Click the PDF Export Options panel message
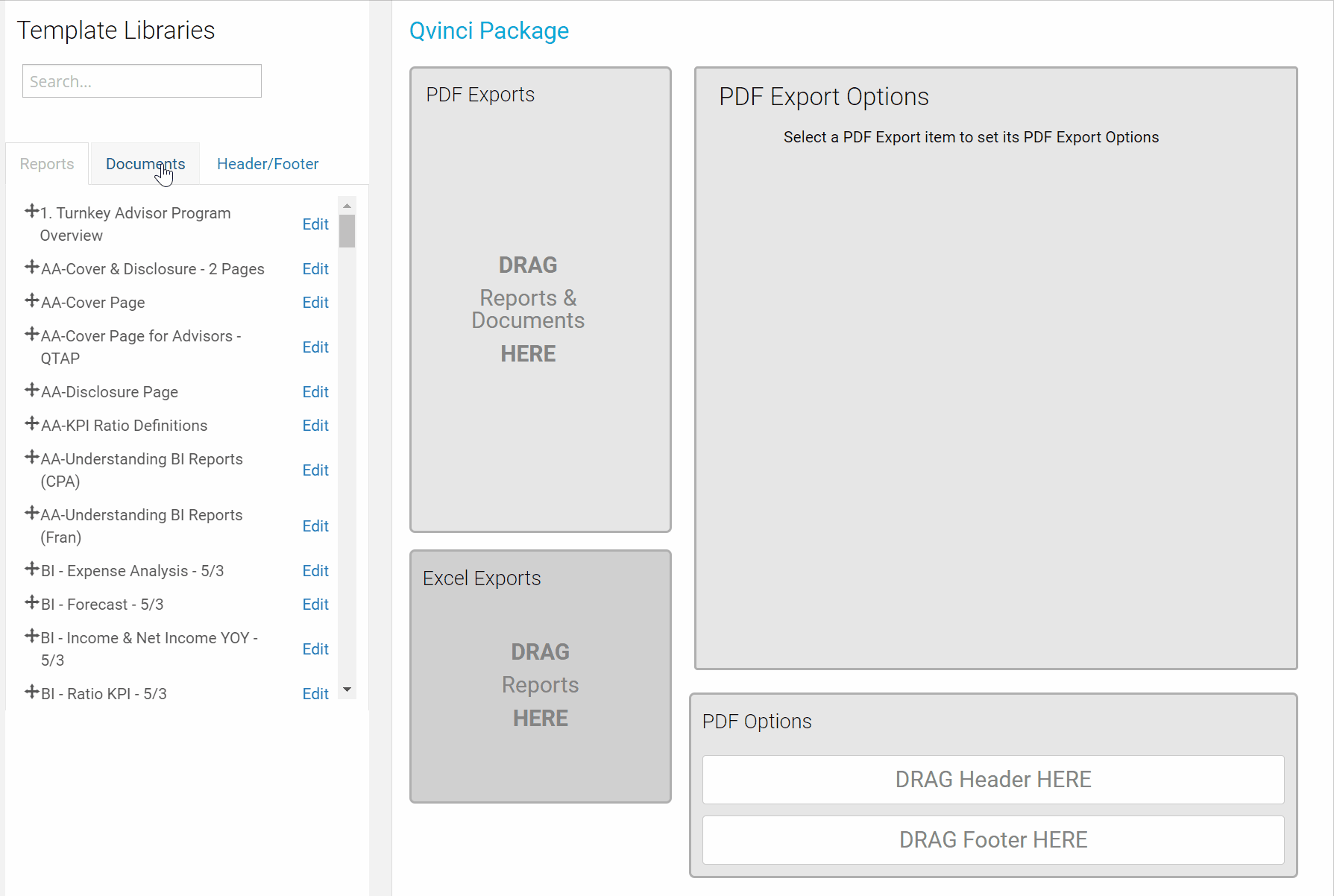 [x=971, y=137]
